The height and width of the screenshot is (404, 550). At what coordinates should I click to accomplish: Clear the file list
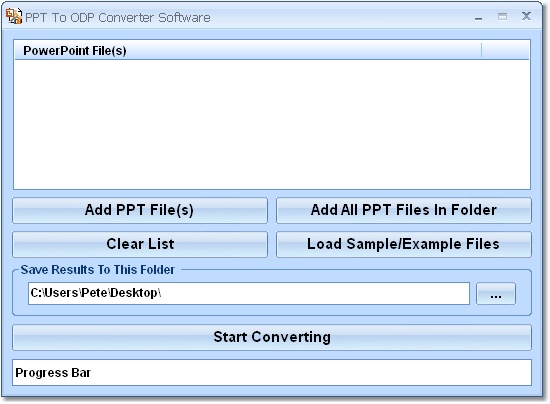(x=140, y=244)
